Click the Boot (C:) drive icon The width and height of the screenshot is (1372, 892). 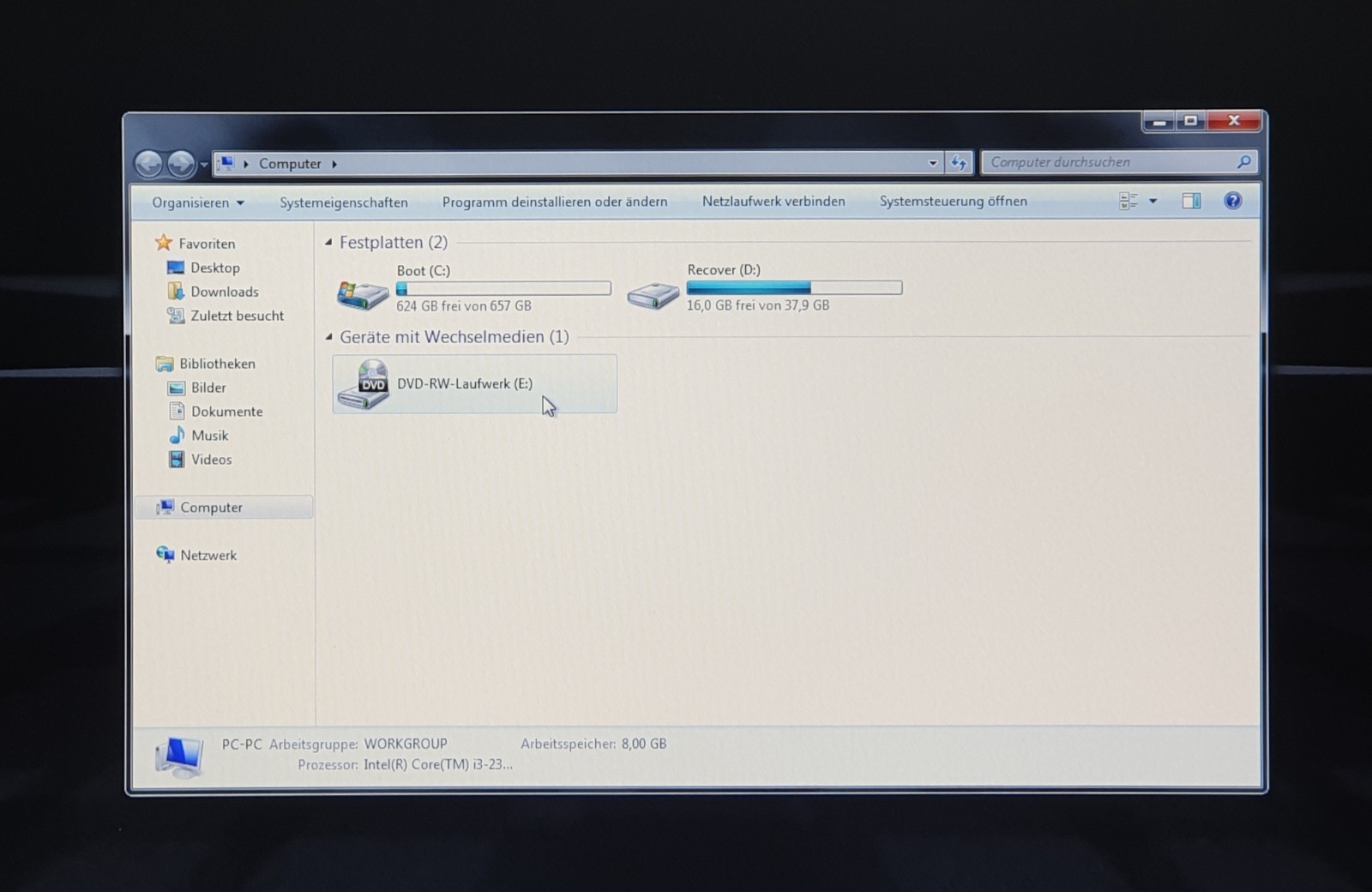pyautogui.click(x=363, y=294)
